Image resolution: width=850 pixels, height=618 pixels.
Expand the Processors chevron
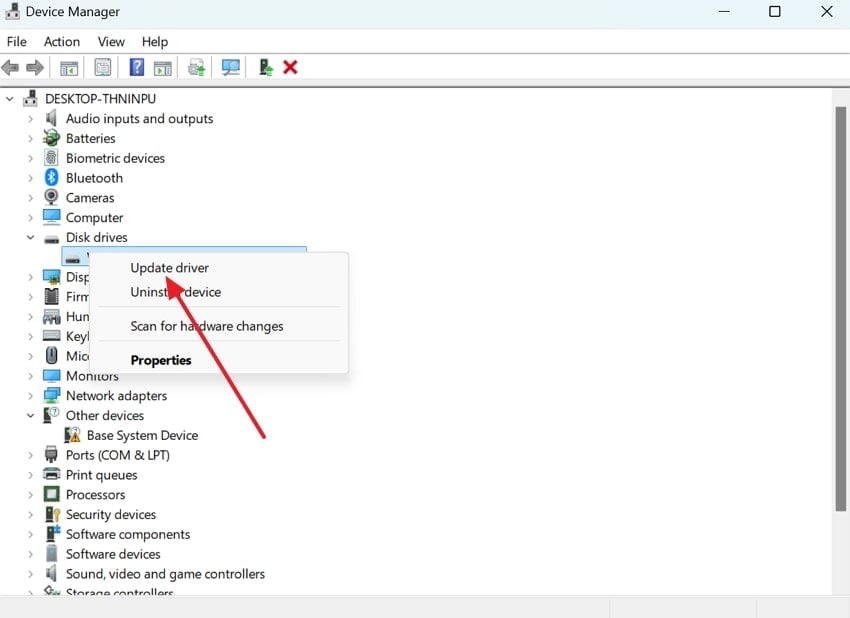coord(30,494)
